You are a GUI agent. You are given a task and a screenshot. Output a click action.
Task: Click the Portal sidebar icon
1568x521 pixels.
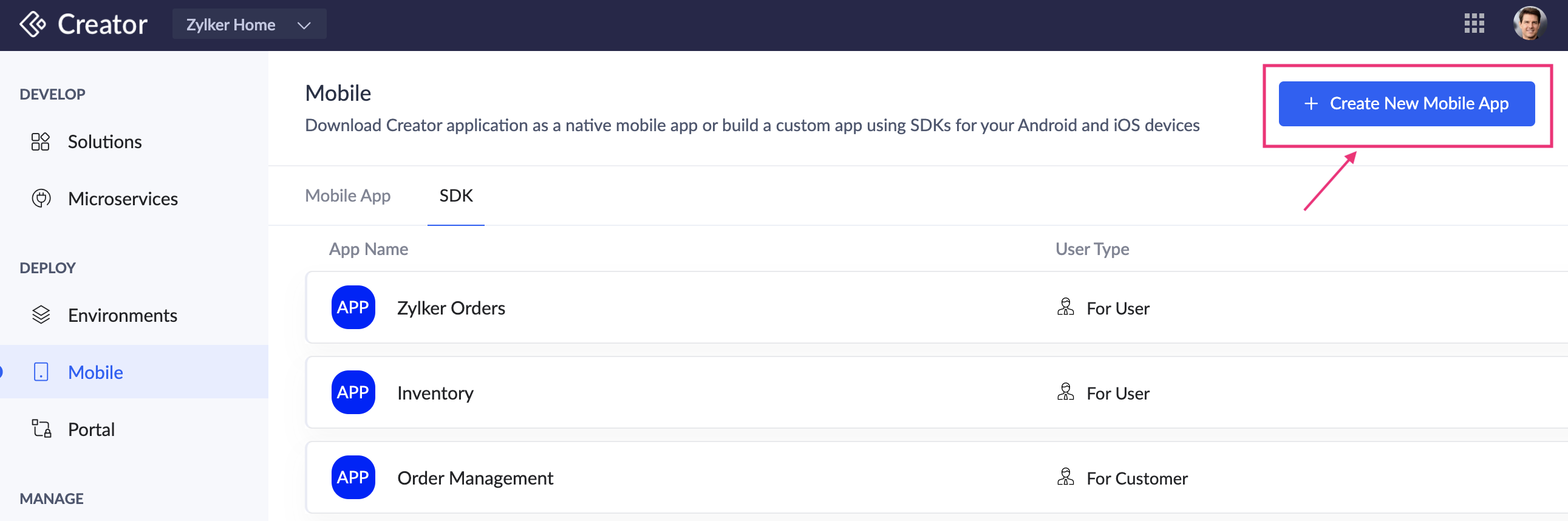41,429
